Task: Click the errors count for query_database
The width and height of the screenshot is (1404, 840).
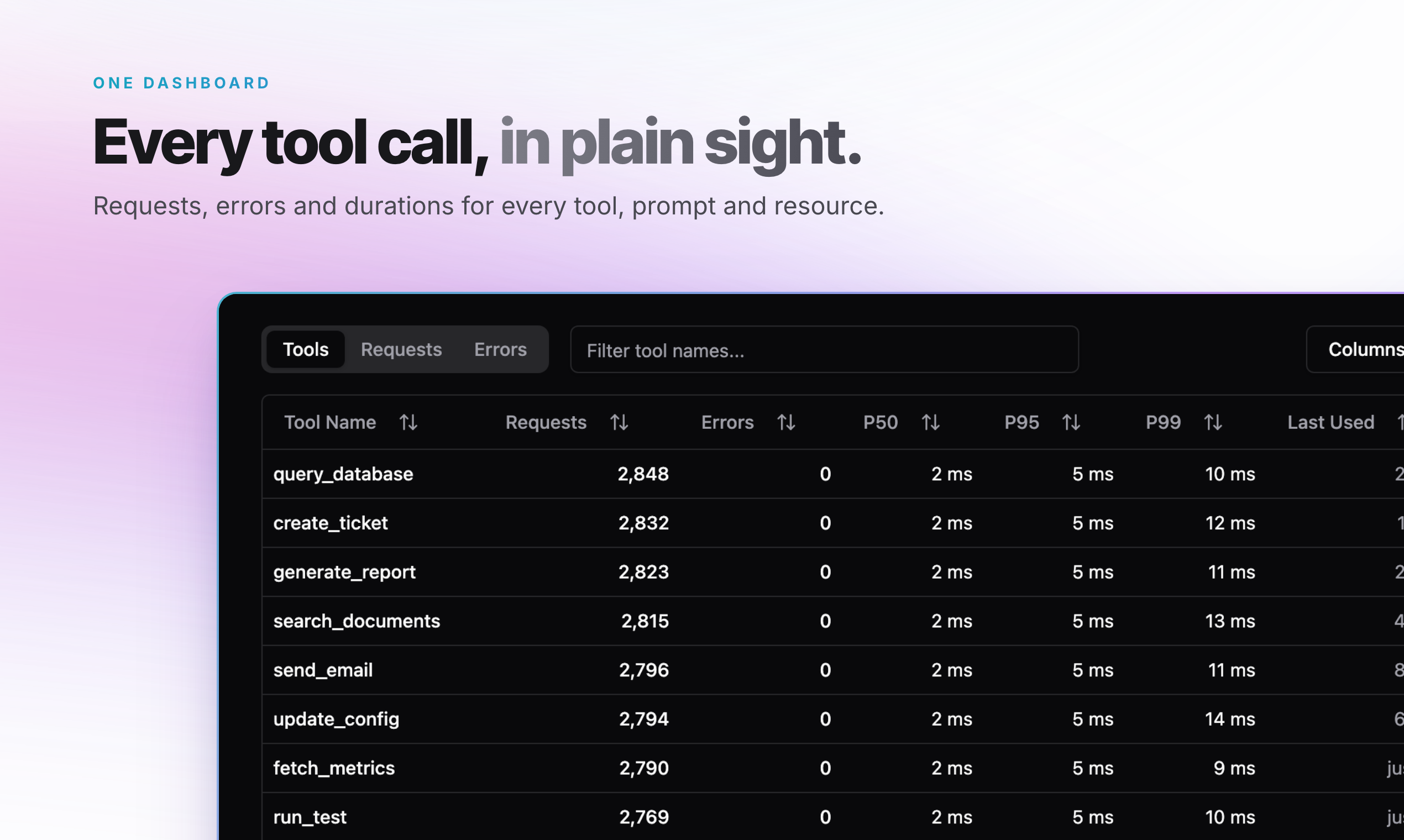Action: [x=825, y=474]
